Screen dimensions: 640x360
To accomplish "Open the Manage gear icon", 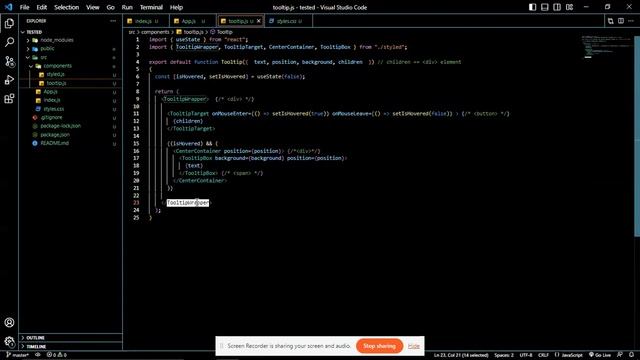I will pos(9,341).
